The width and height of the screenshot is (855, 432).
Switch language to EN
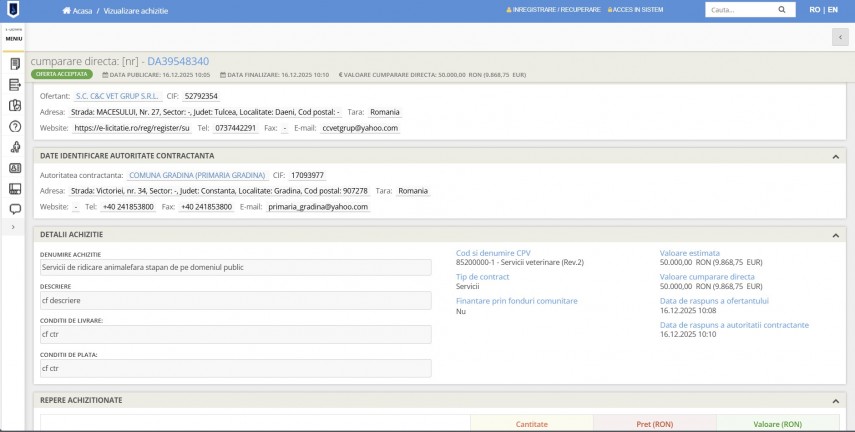(x=832, y=10)
